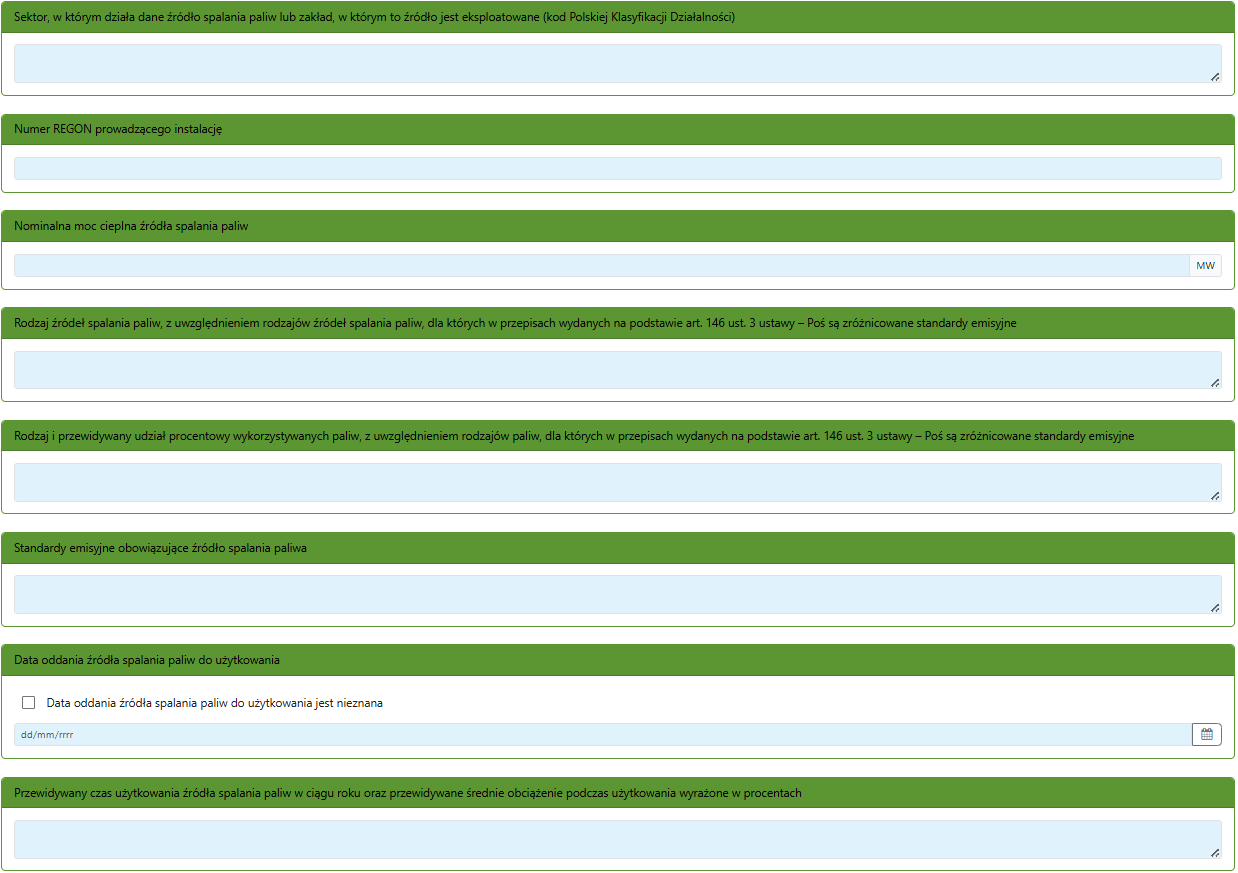Open the calendar date picker icon
The width and height of the screenshot is (1238, 873).
1206,735
